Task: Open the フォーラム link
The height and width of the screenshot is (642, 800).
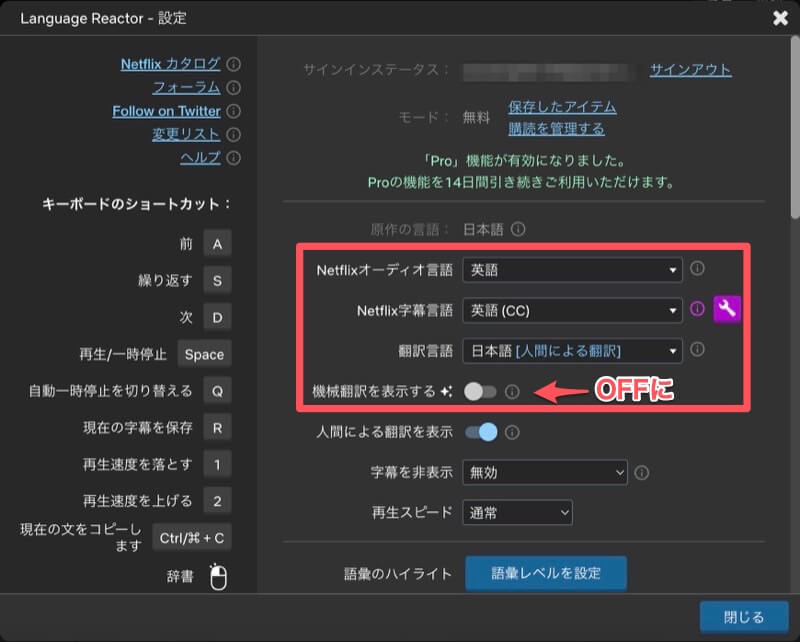Action: (x=186, y=88)
